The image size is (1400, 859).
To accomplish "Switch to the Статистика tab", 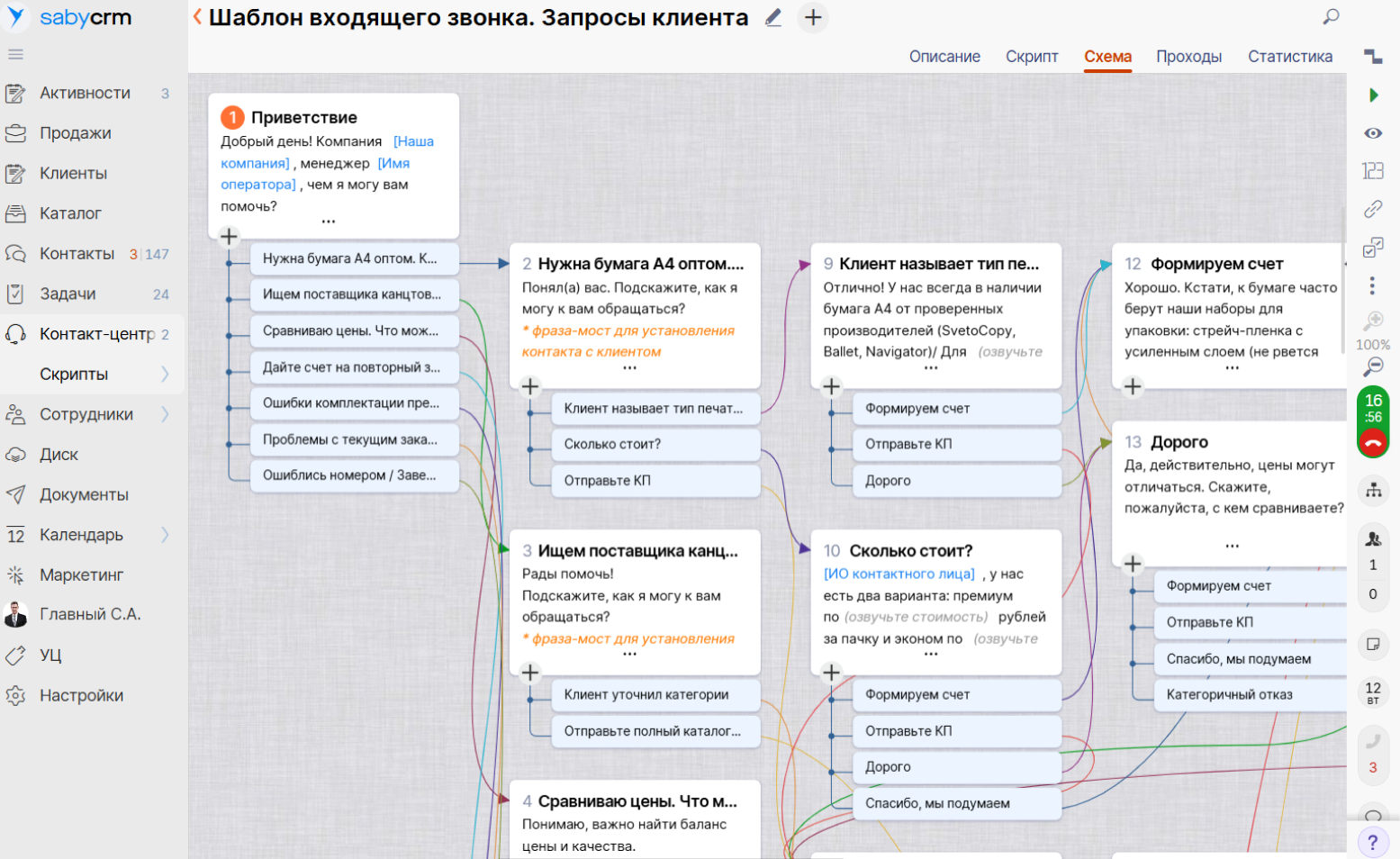I will [x=1289, y=57].
